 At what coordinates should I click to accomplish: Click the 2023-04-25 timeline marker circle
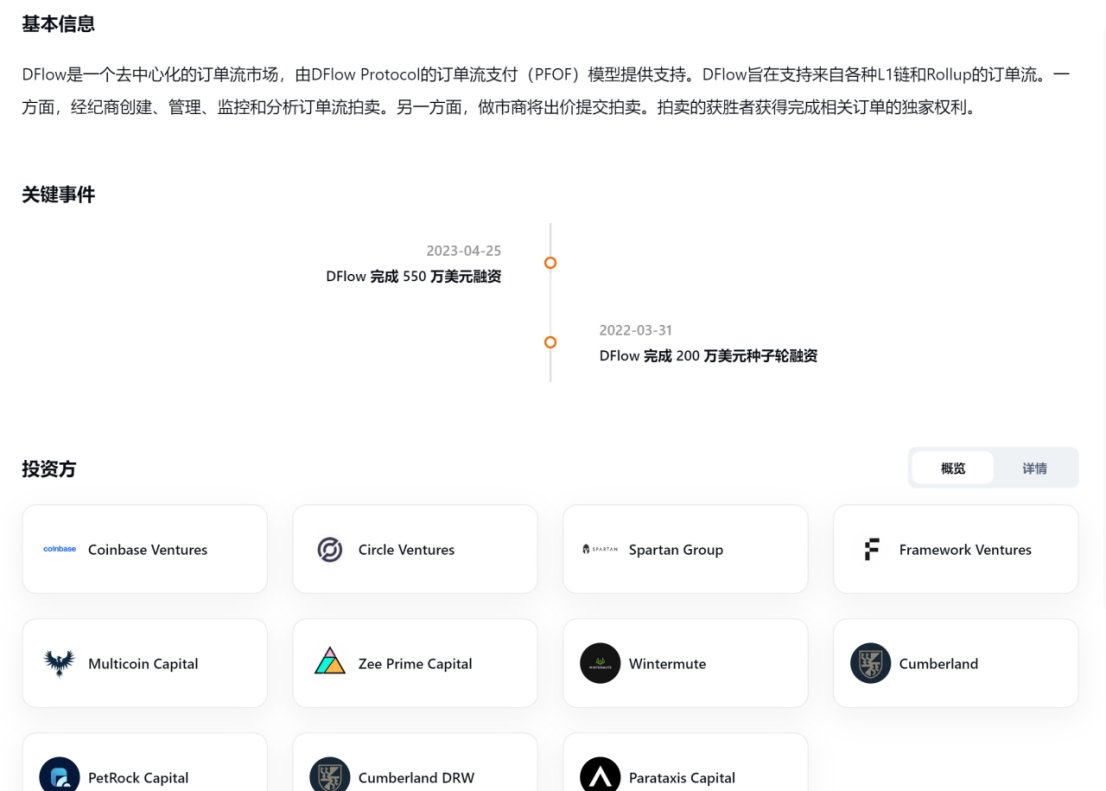(550, 262)
